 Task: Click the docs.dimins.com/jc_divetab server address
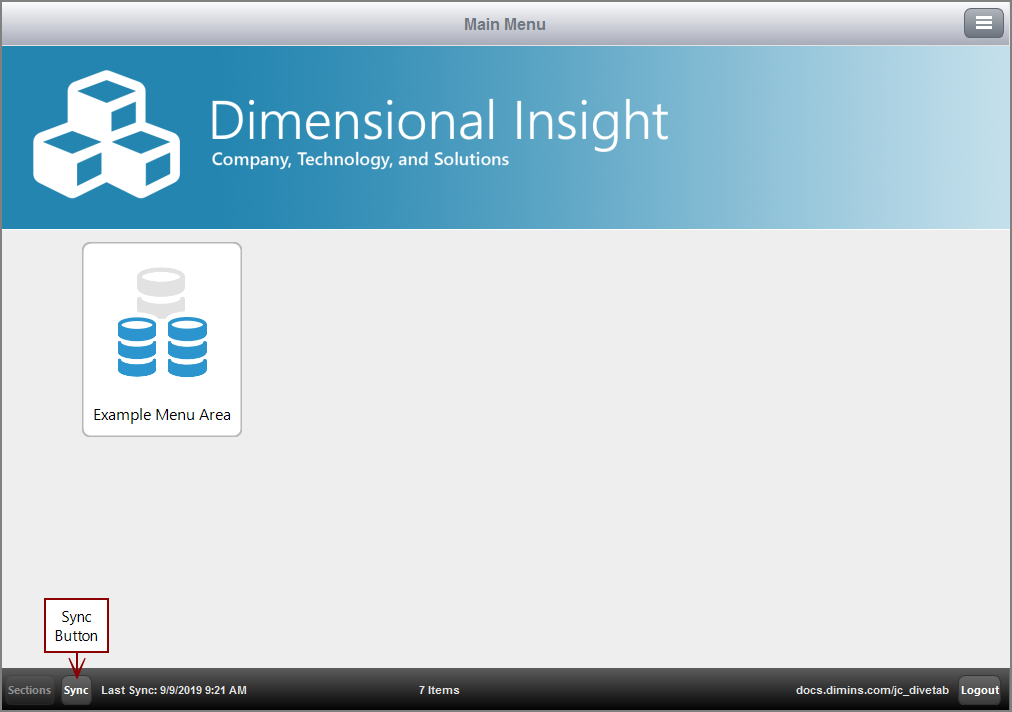tap(872, 690)
